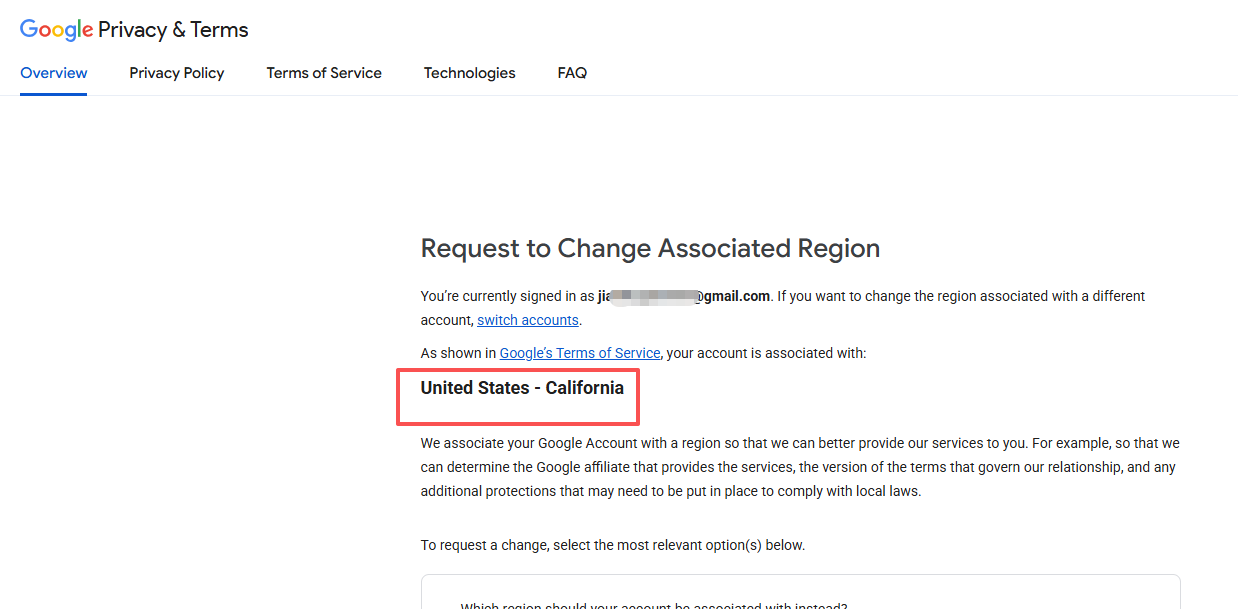Click the 'We associate your Google Account' paragraph

(800, 467)
